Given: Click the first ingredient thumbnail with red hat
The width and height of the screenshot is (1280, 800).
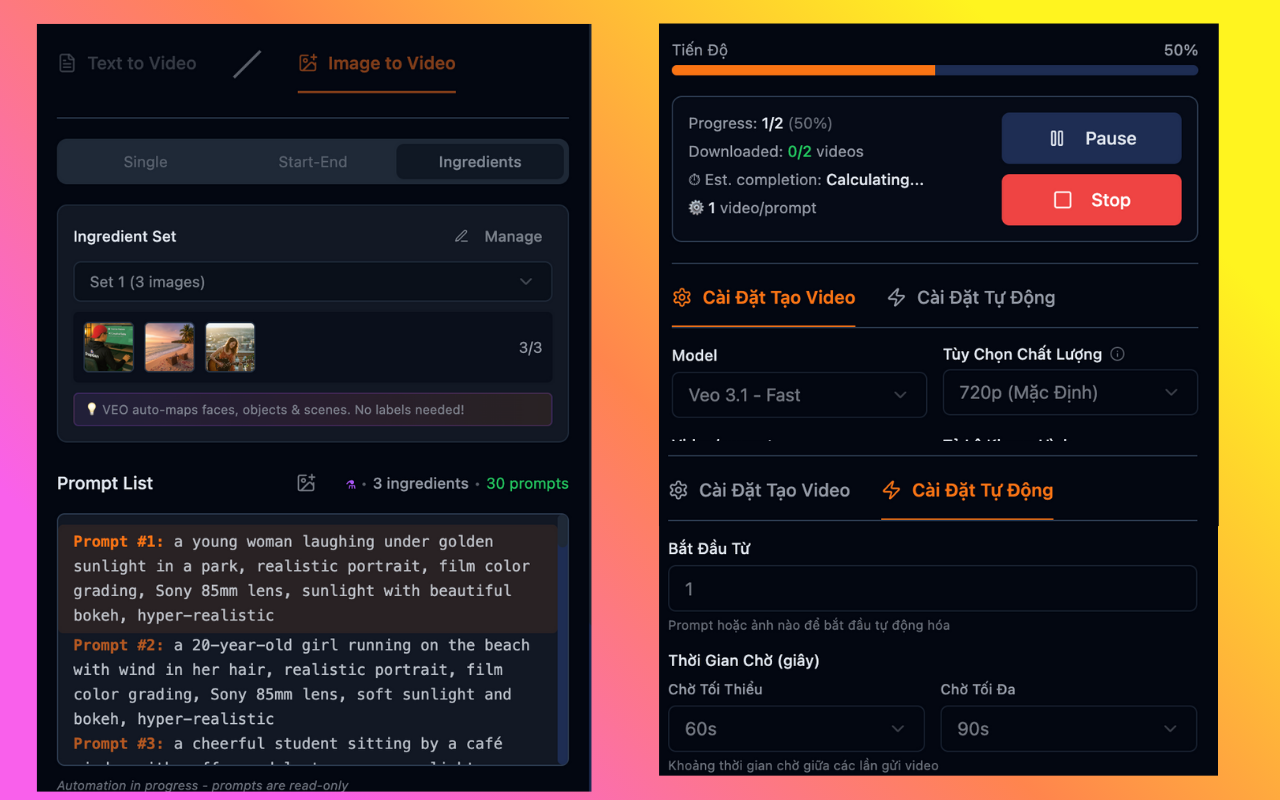Looking at the screenshot, I should pyautogui.click(x=109, y=347).
